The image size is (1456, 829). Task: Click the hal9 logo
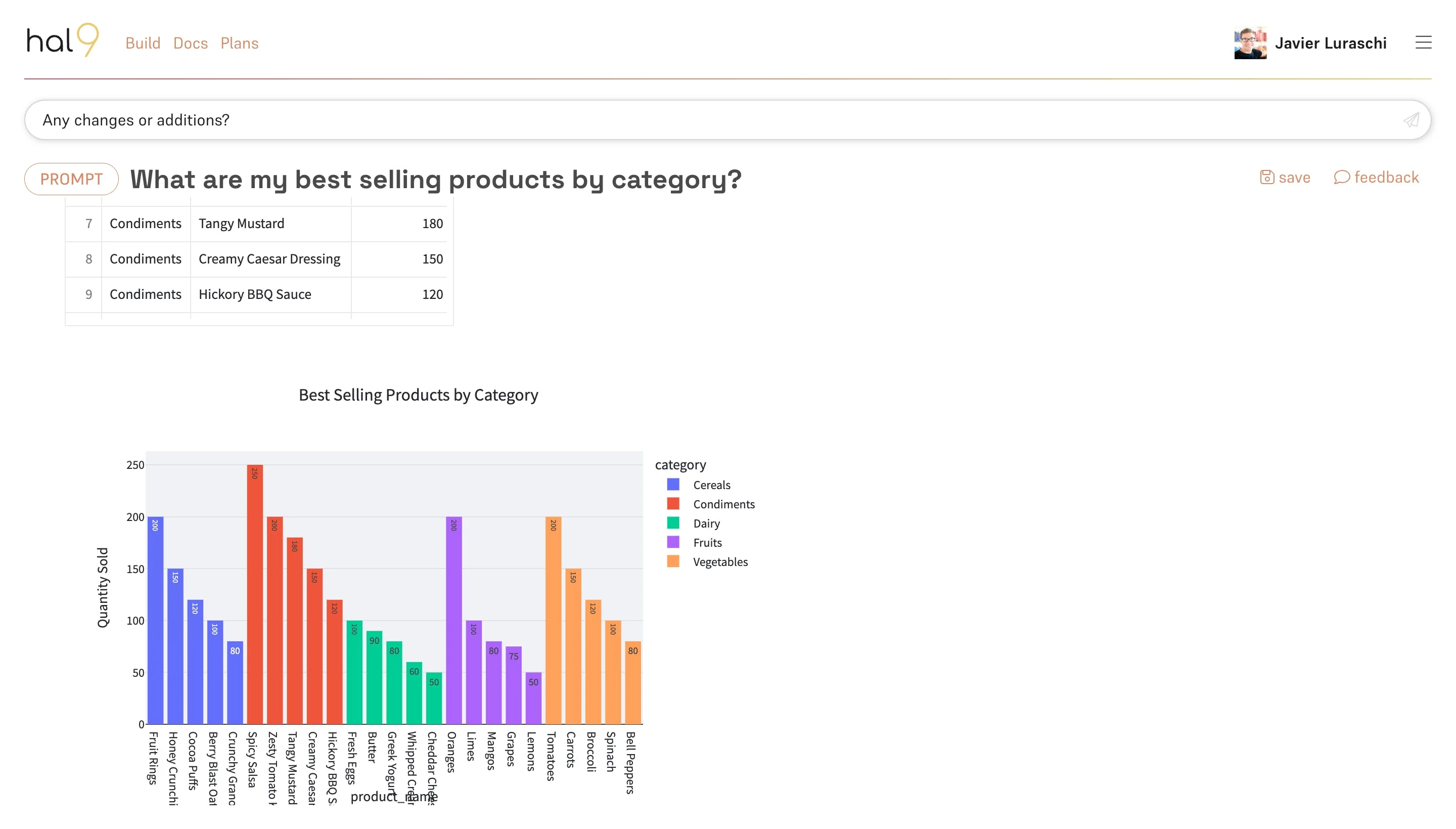tap(63, 40)
